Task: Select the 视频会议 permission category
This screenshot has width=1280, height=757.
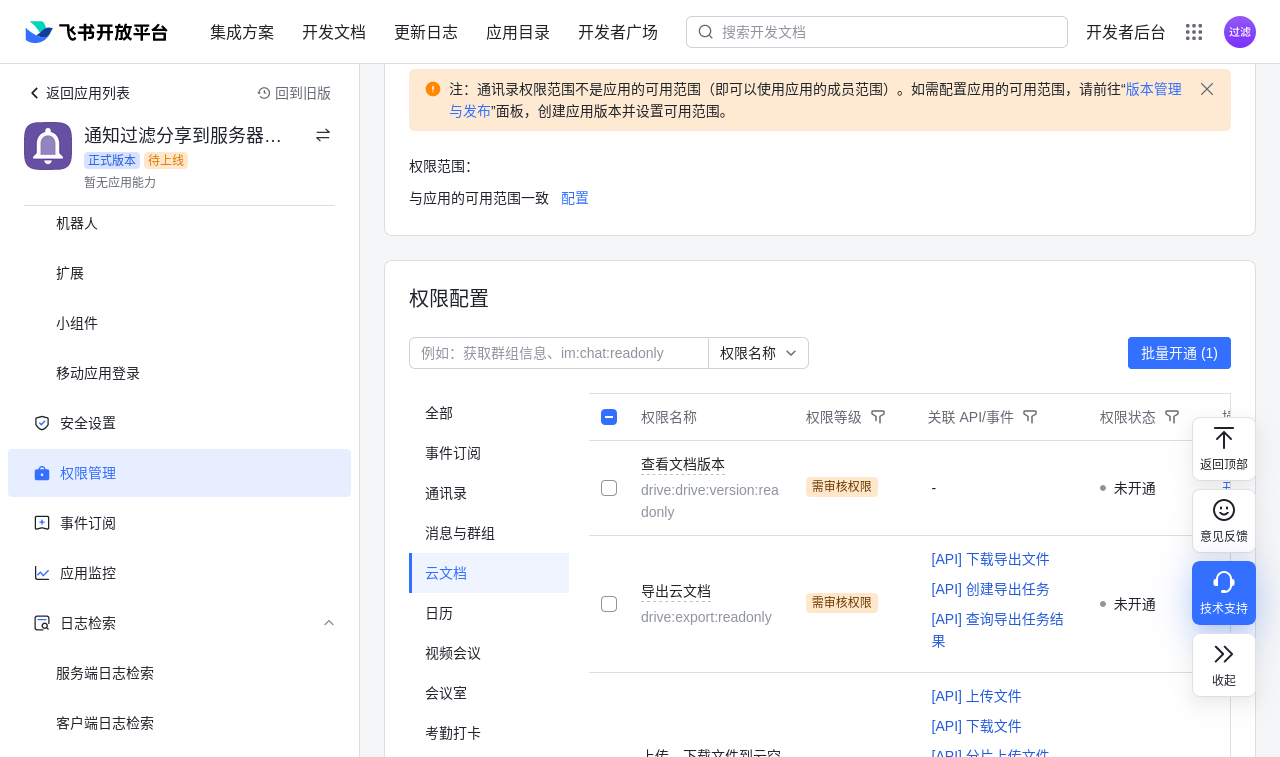Action: [489, 653]
